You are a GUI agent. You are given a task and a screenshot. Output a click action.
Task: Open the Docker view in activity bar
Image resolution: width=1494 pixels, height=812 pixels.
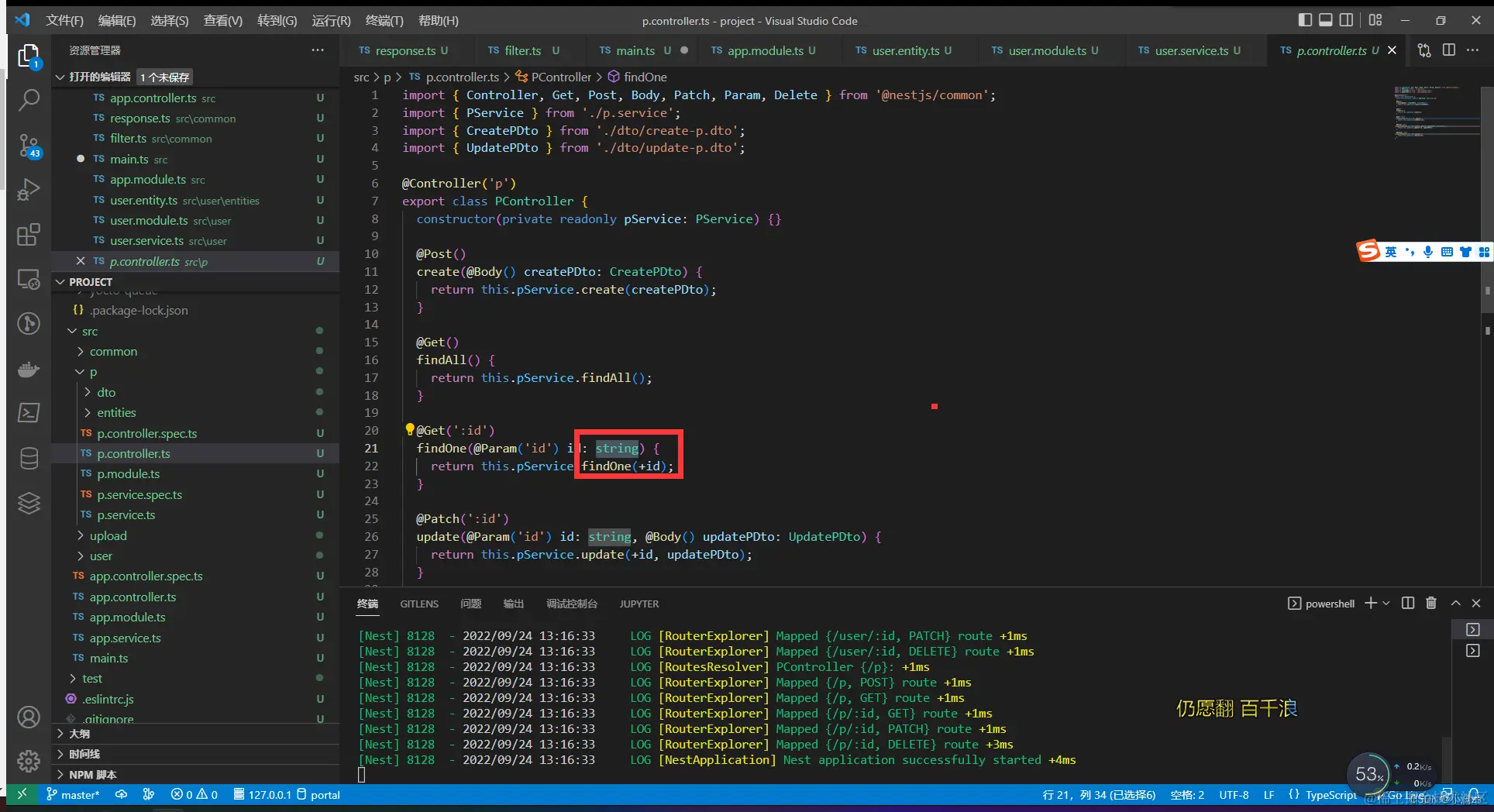[x=29, y=368]
